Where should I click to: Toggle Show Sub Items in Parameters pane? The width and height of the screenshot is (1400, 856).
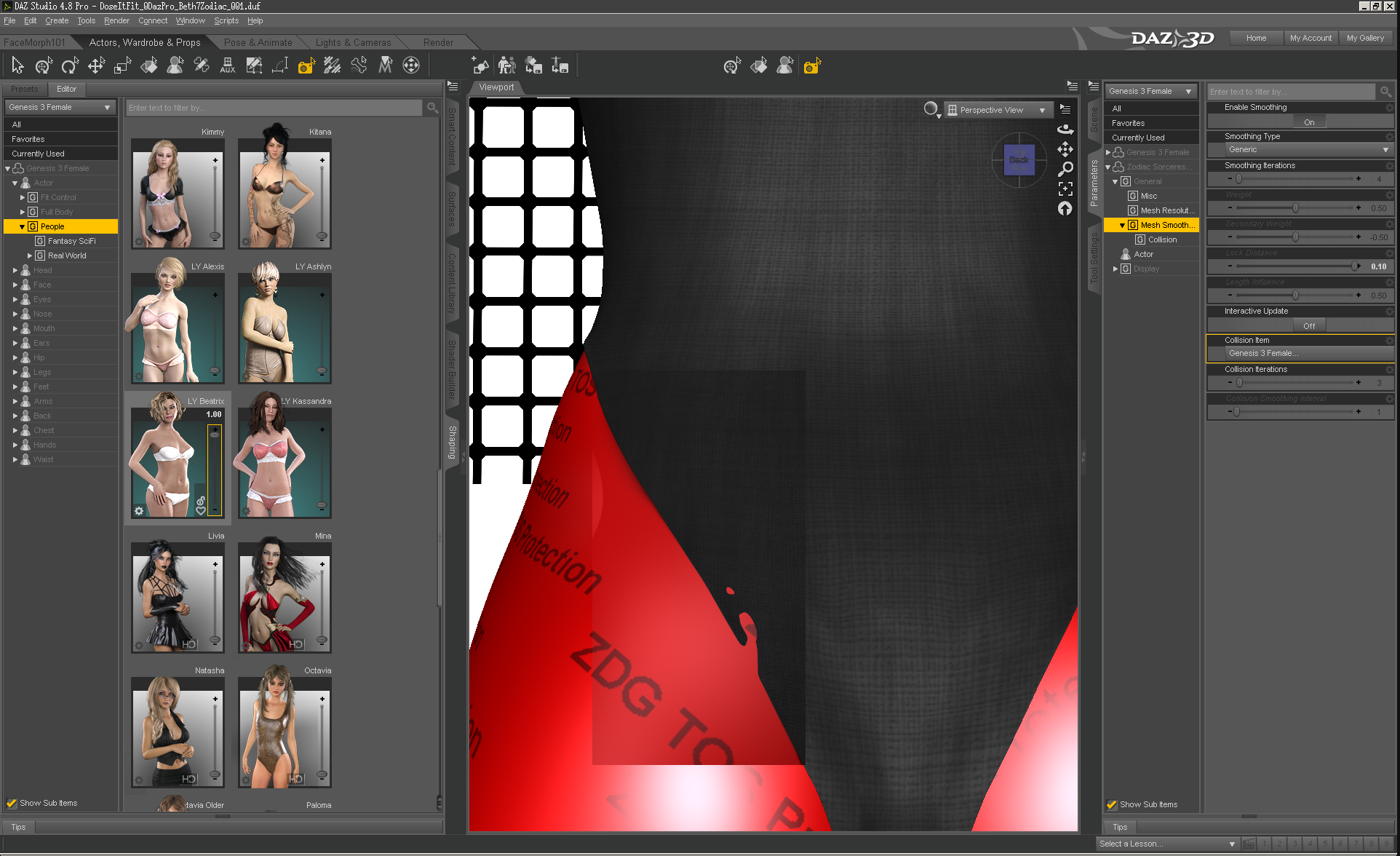coord(1112,804)
